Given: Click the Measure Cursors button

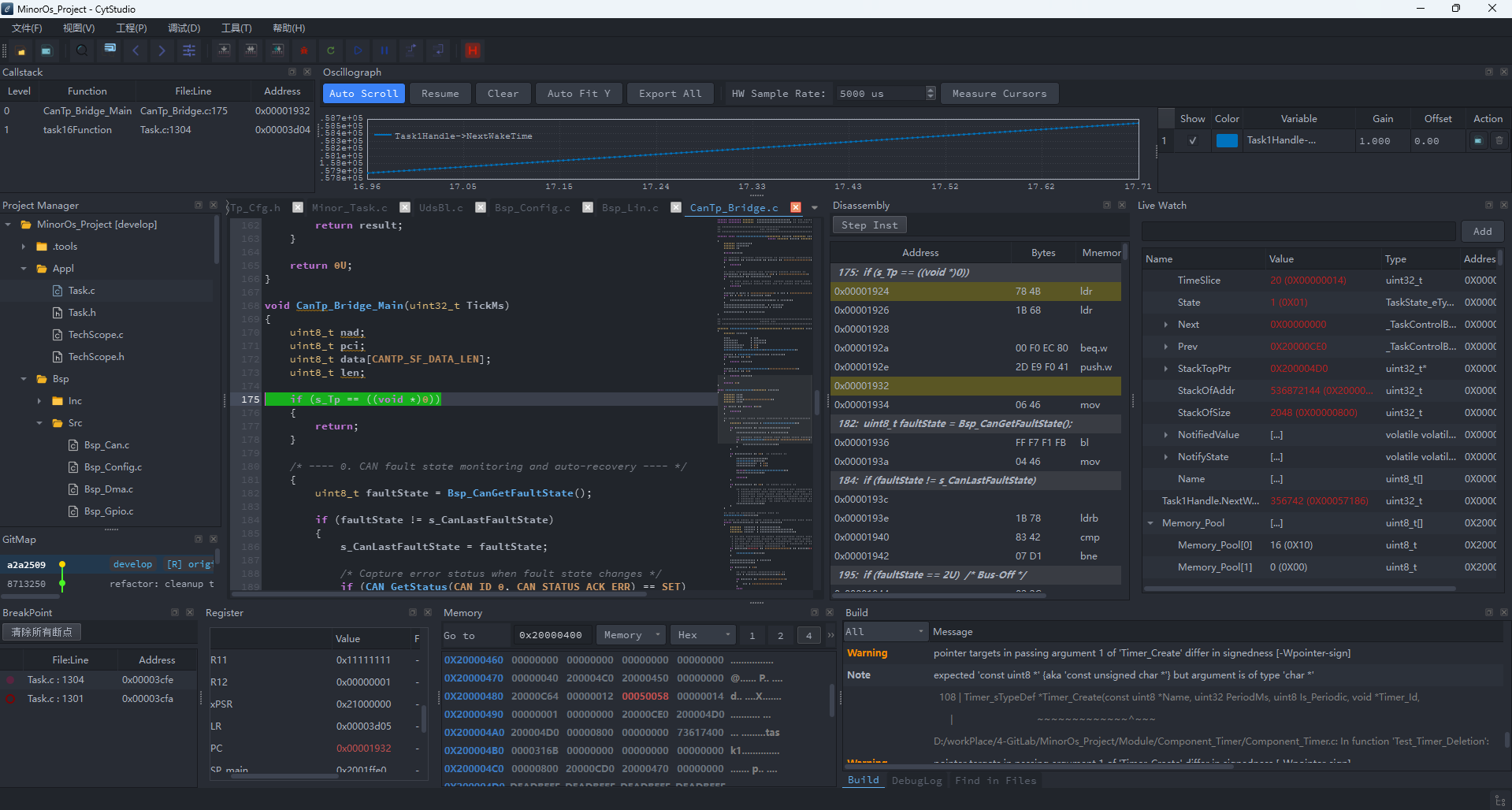Looking at the screenshot, I should click(x=1000, y=94).
